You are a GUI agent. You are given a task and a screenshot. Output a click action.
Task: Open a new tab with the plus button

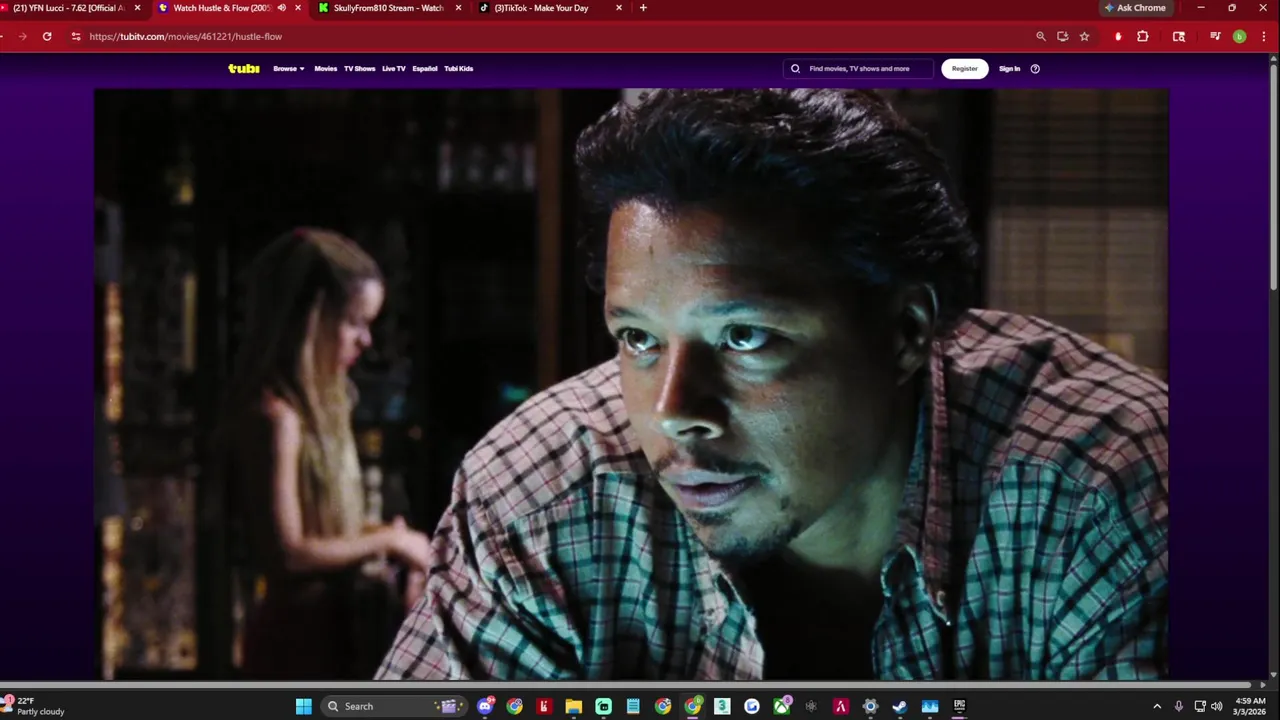click(643, 8)
